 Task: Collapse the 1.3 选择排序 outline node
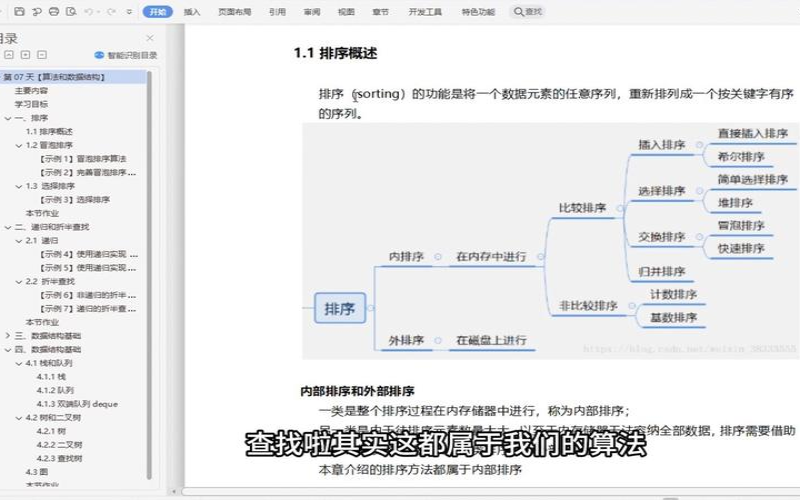coord(19,186)
